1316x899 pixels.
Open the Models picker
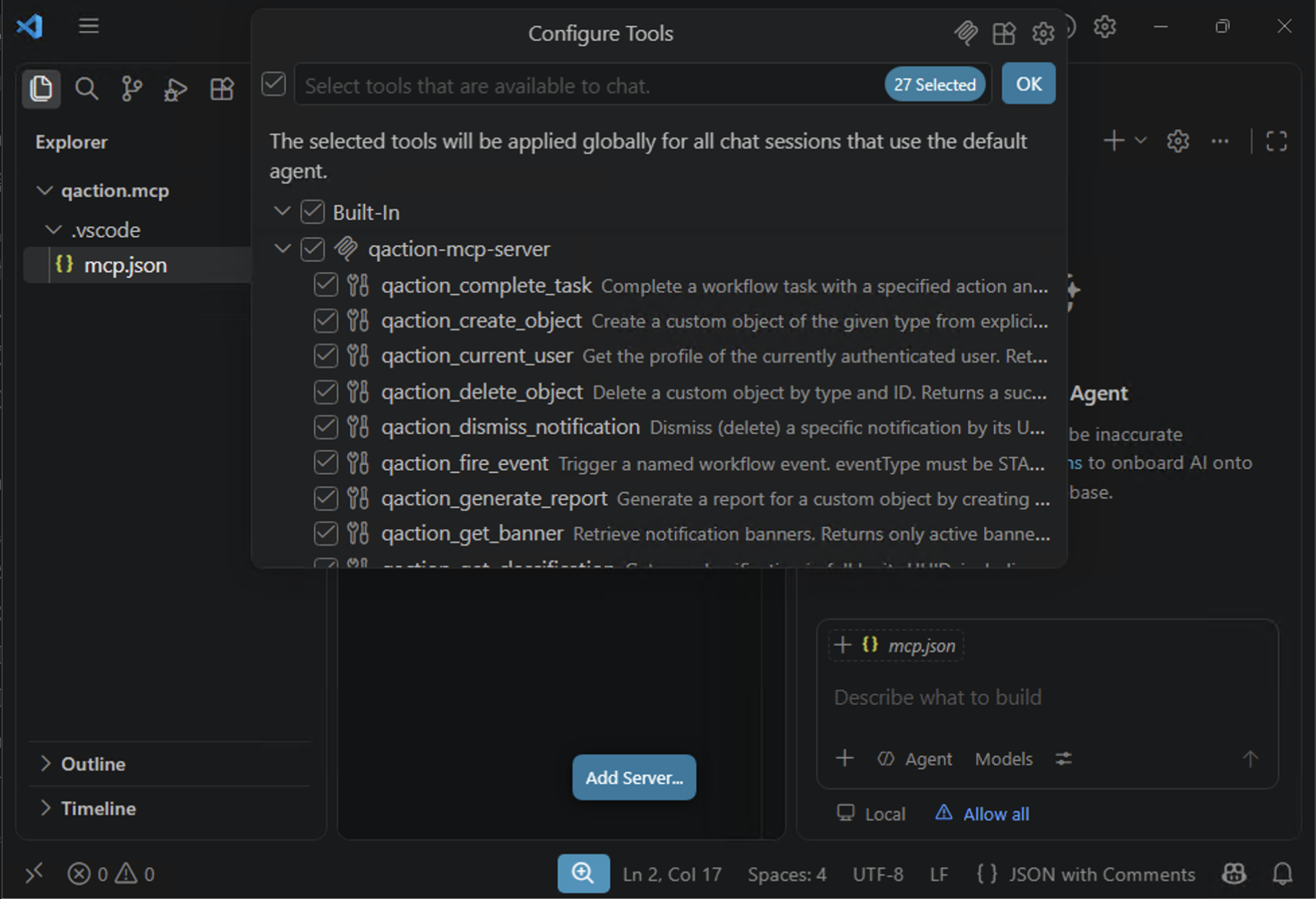tap(1003, 759)
